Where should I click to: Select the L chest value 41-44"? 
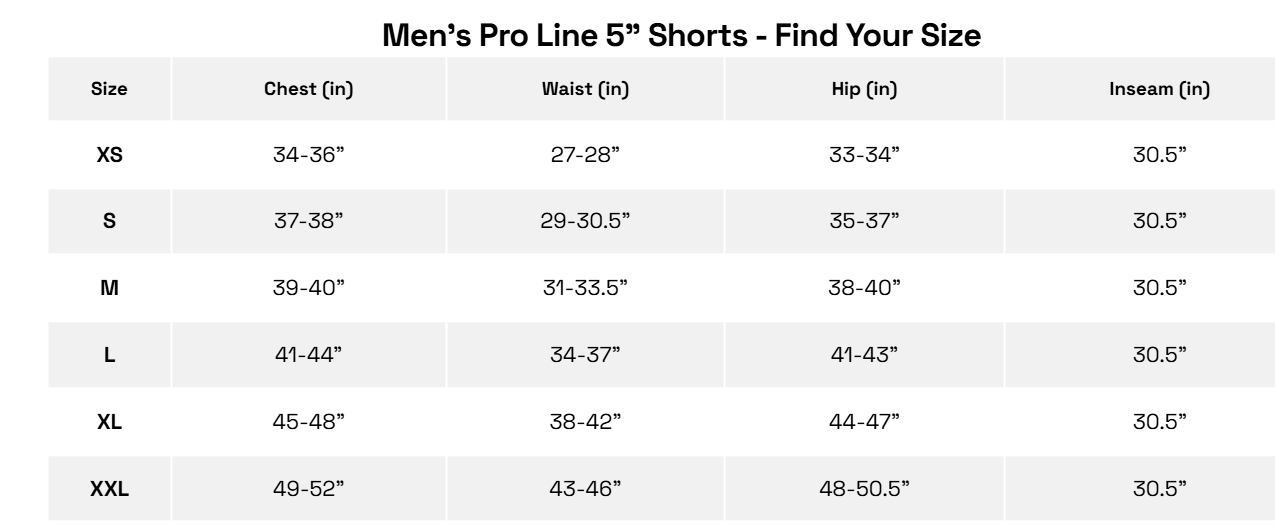click(308, 355)
